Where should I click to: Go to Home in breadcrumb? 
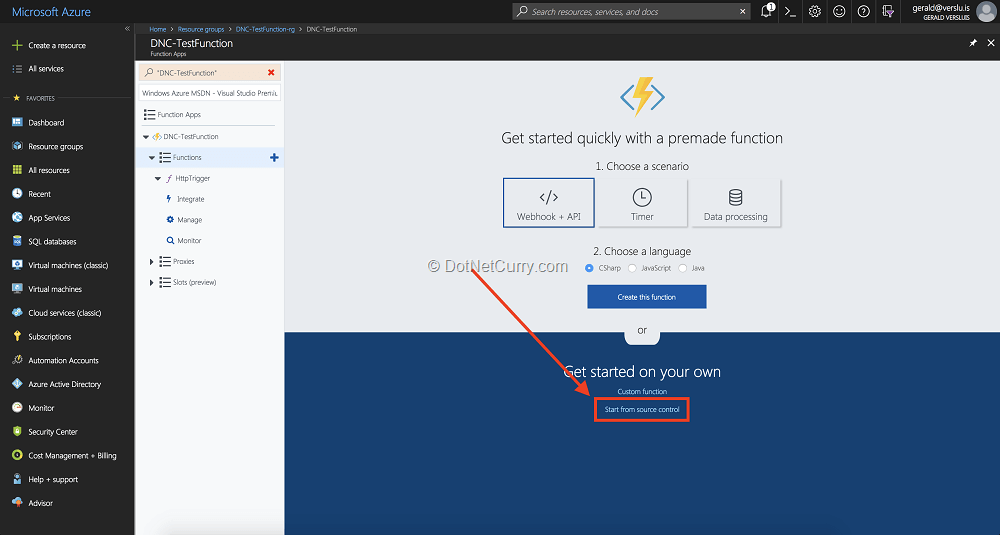point(158,29)
